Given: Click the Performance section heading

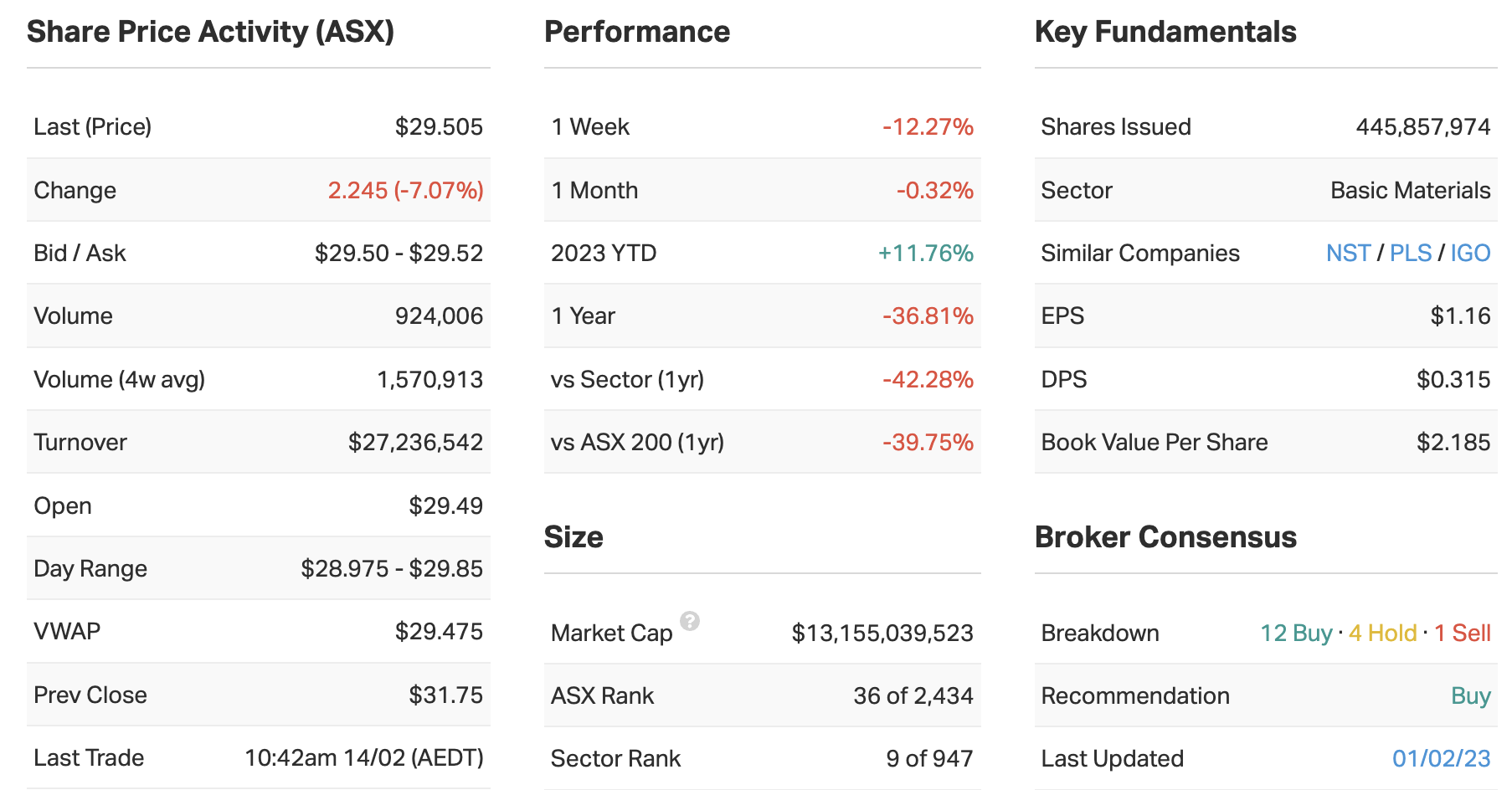Looking at the screenshot, I should tap(637, 32).
